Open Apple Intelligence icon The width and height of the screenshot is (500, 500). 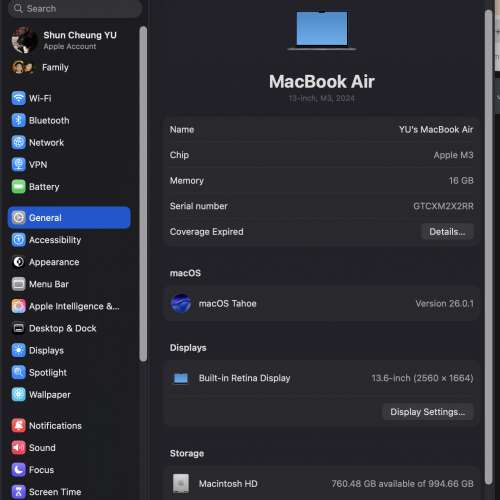tap(18, 306)
